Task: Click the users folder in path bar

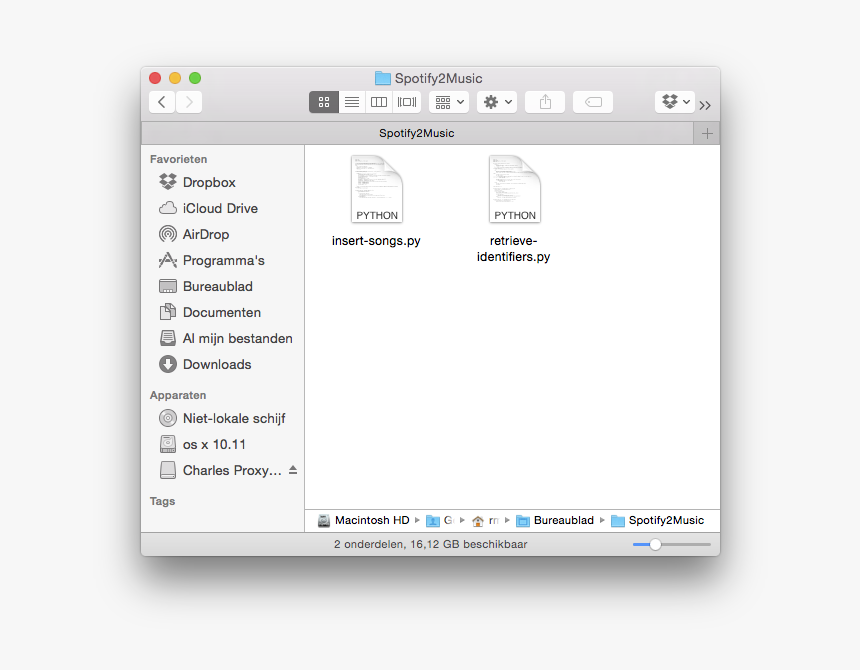Action: pyautogui.click(x=440, y=520)
